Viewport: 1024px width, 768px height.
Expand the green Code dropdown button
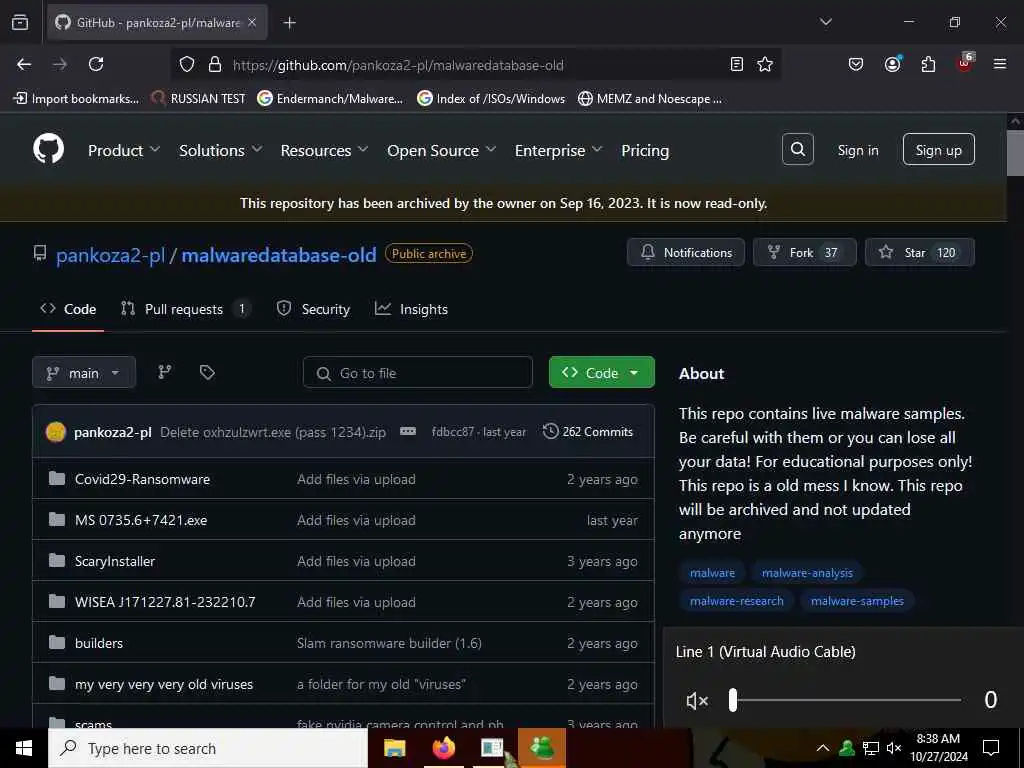[x=601, y=372]
